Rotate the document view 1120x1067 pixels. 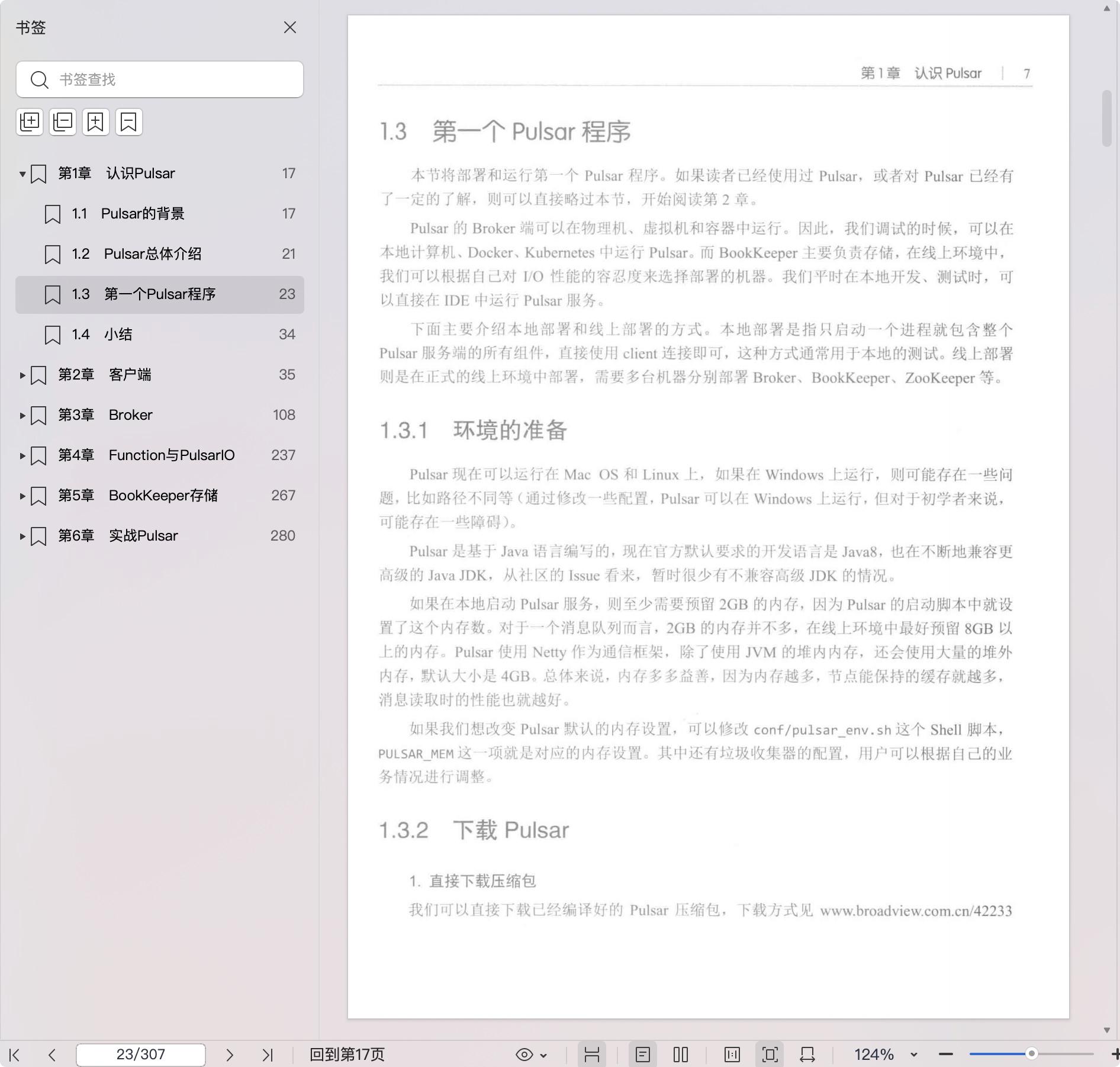click(x=807, y=1055)
